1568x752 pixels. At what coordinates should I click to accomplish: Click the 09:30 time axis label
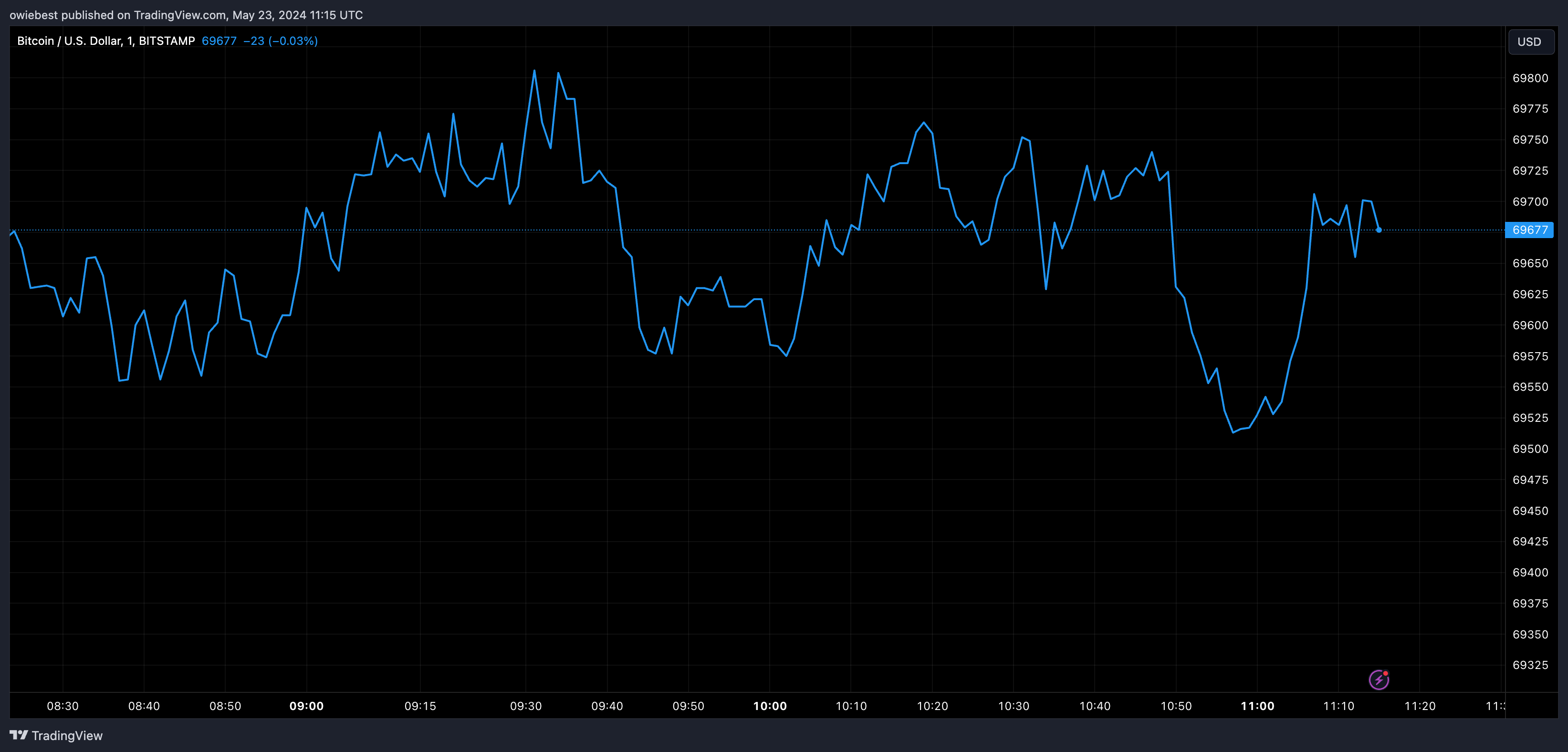(526, 706)
